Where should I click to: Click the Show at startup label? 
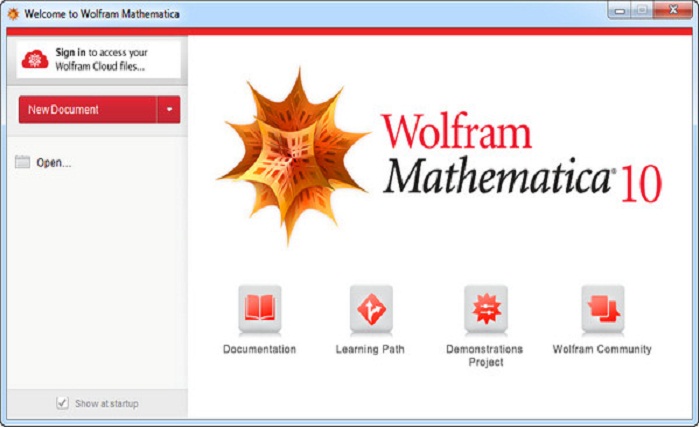point(107,403)
